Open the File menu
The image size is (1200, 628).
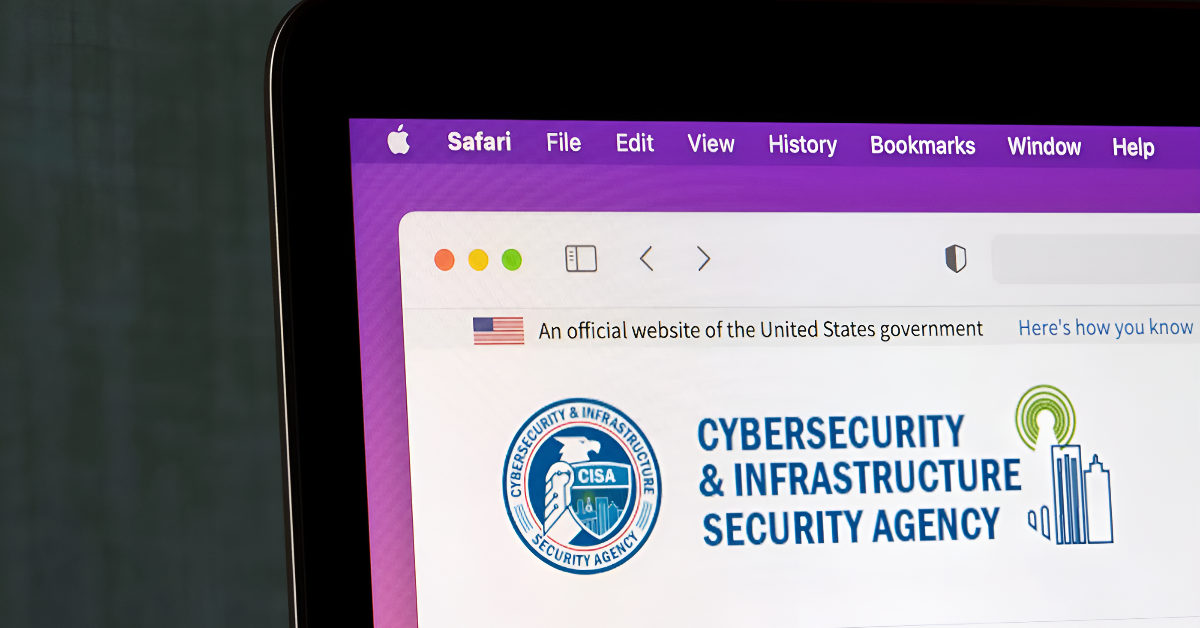click(x=564, y=143)
